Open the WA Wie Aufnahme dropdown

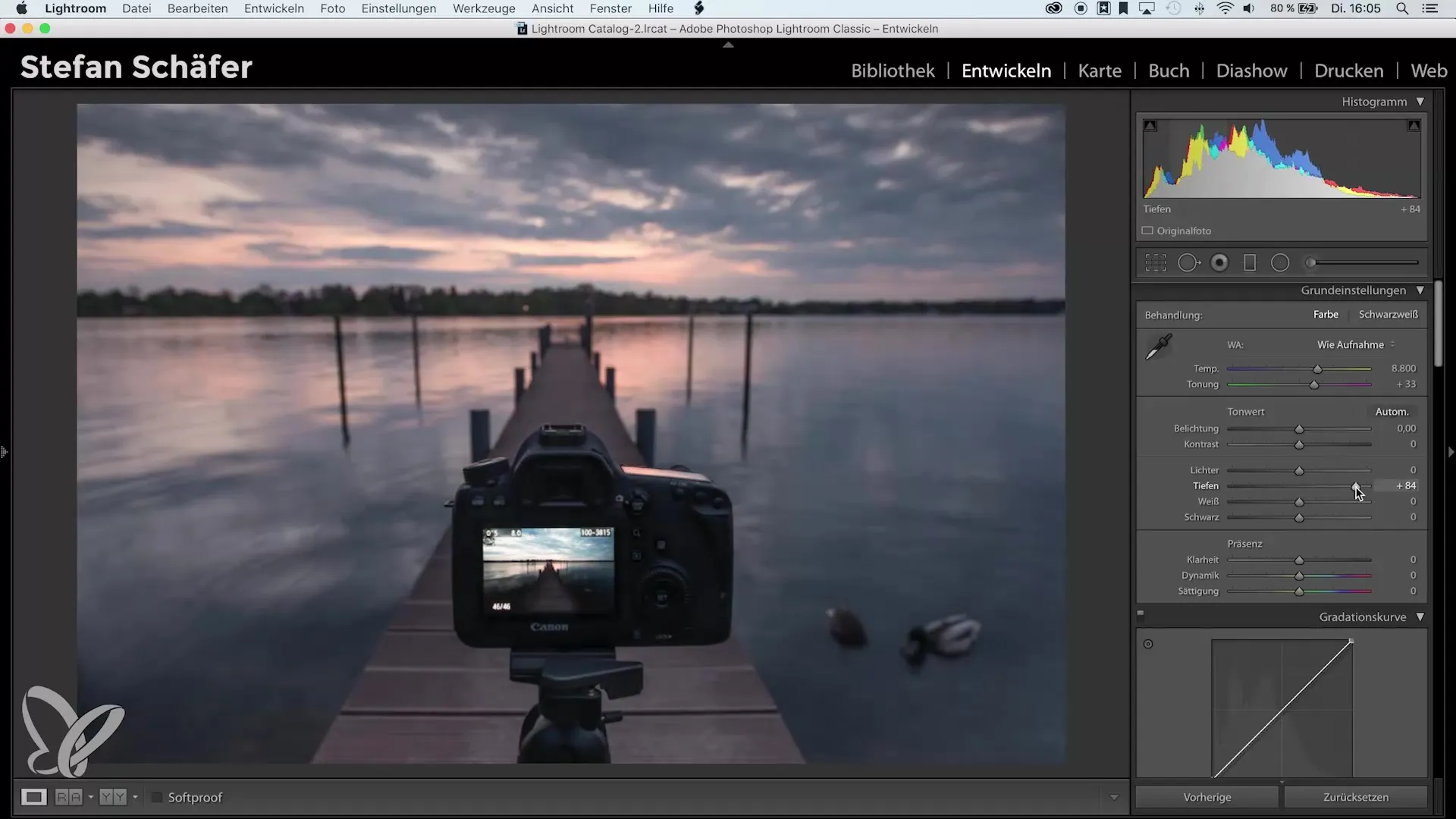tap(1356, 344)
